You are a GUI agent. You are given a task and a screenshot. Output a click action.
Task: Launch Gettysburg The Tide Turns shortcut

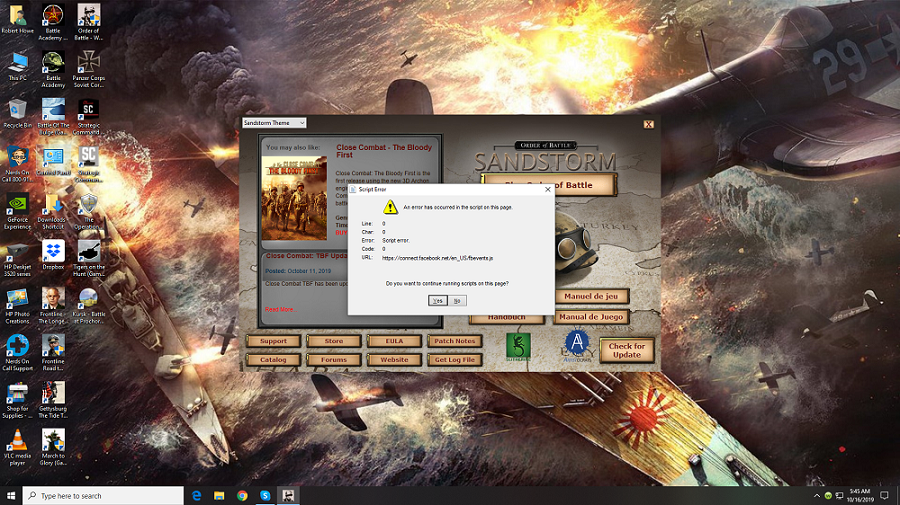tap(53, 400)
